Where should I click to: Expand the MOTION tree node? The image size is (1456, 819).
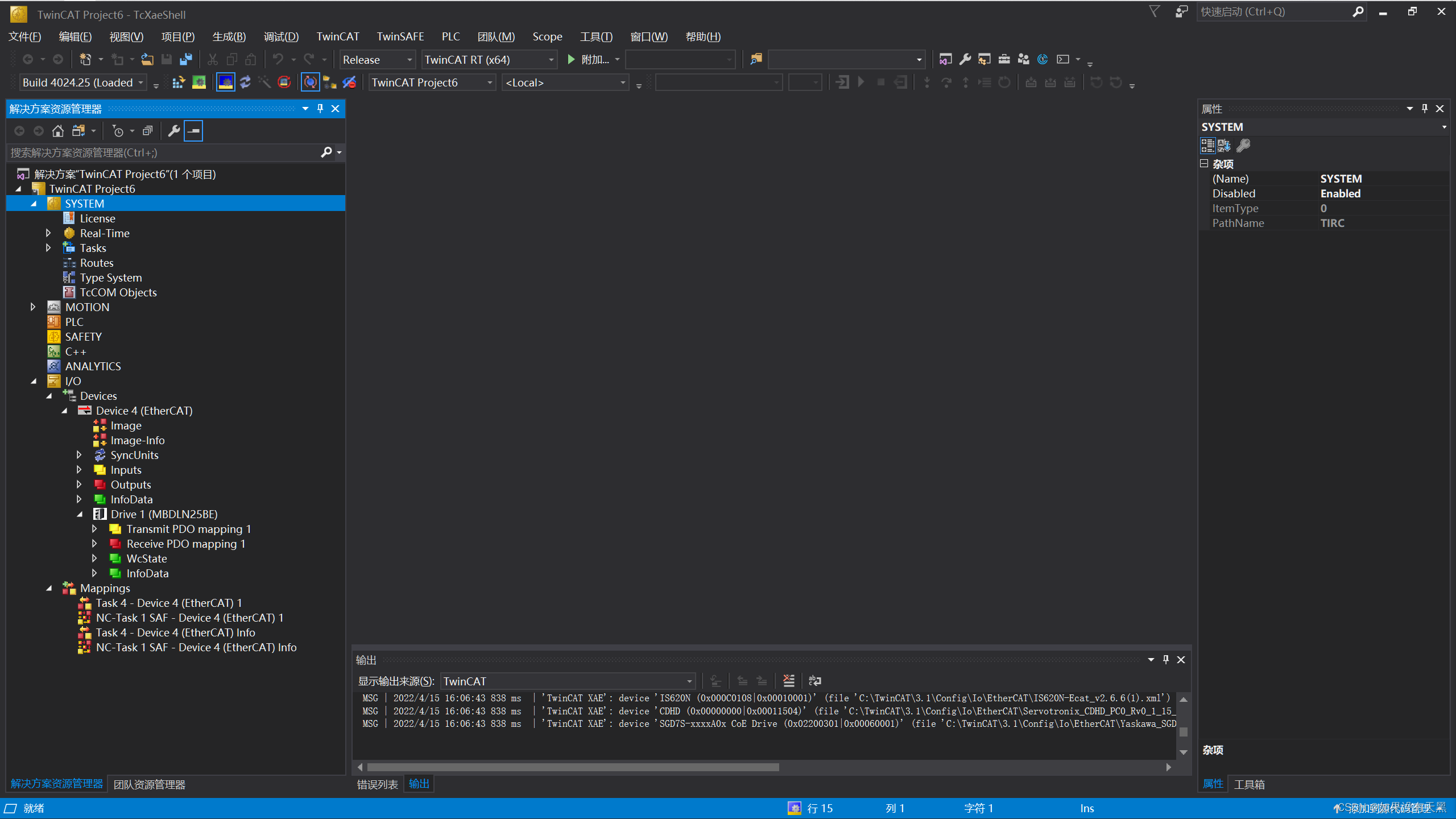33,307
